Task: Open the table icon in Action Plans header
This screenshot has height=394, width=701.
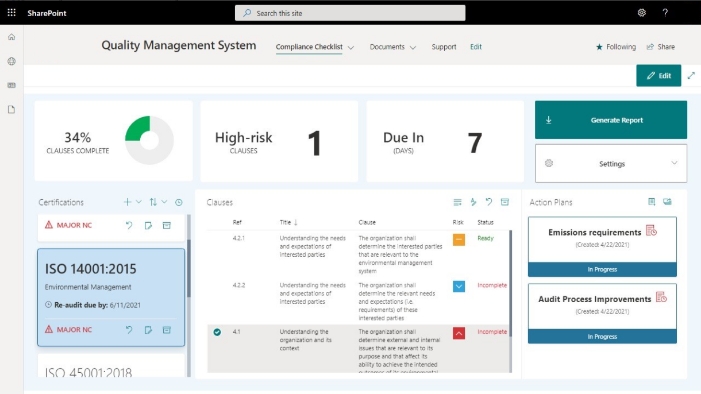Action: 652,202
